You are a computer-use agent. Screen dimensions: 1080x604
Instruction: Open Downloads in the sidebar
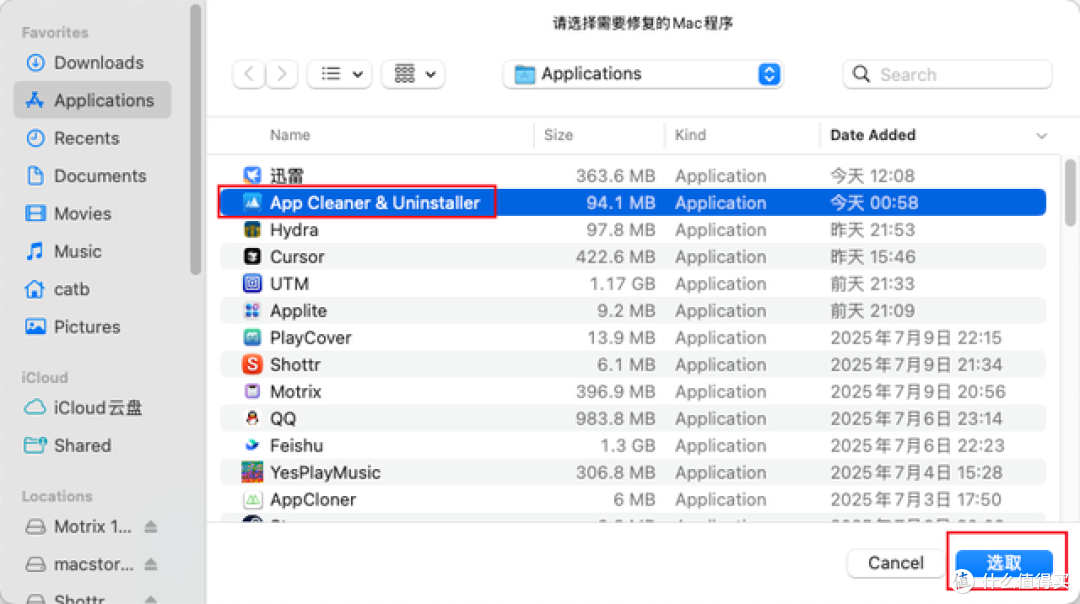point(85,63)
